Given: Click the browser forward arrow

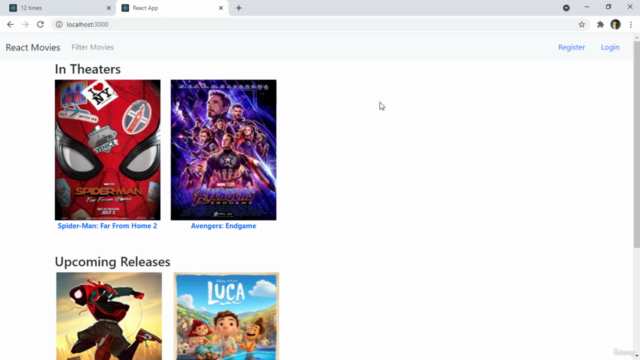Looking at the screenshot, I should pos(25,24).
